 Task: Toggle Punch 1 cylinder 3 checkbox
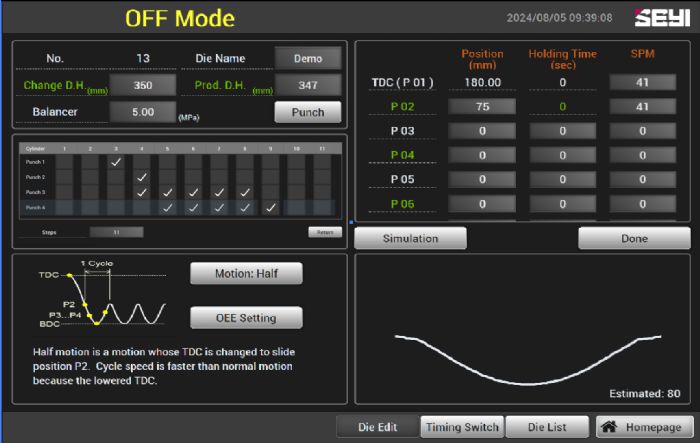tap(116, 162)
